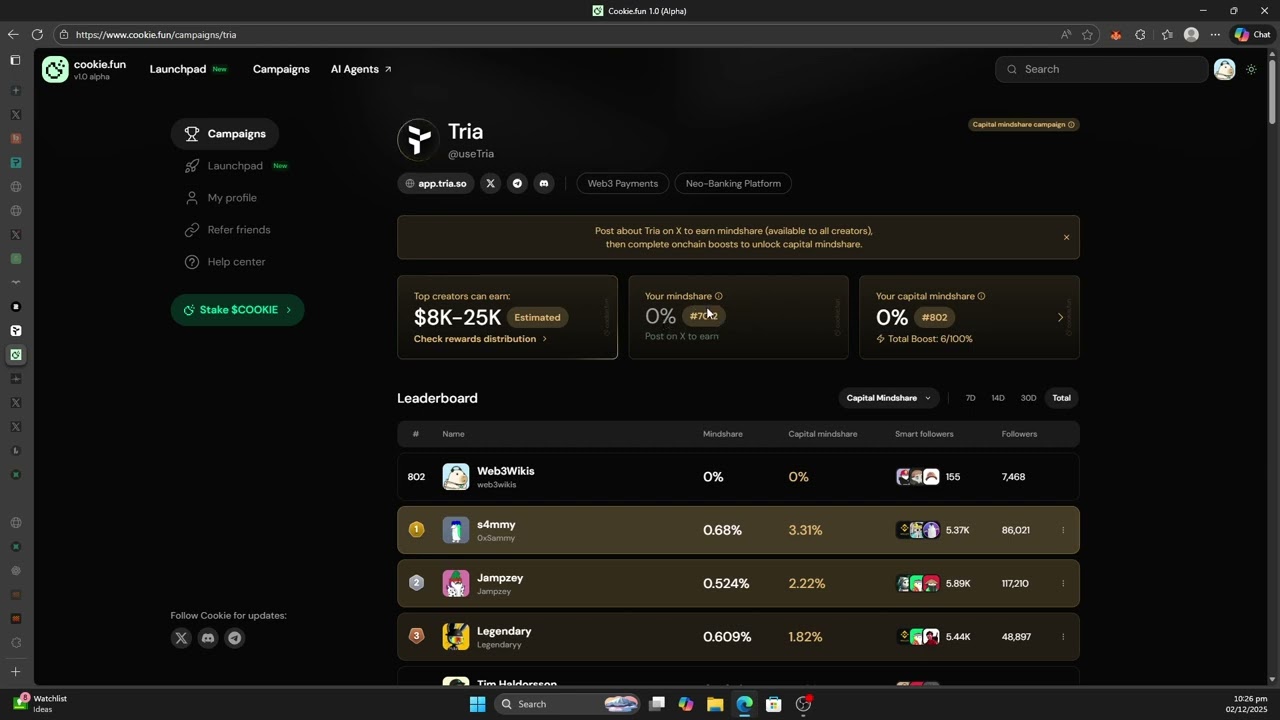Open the Watchlist Ideas taskbar widget
Screen dimensions: 1280x720
click(x=42, y=704)
